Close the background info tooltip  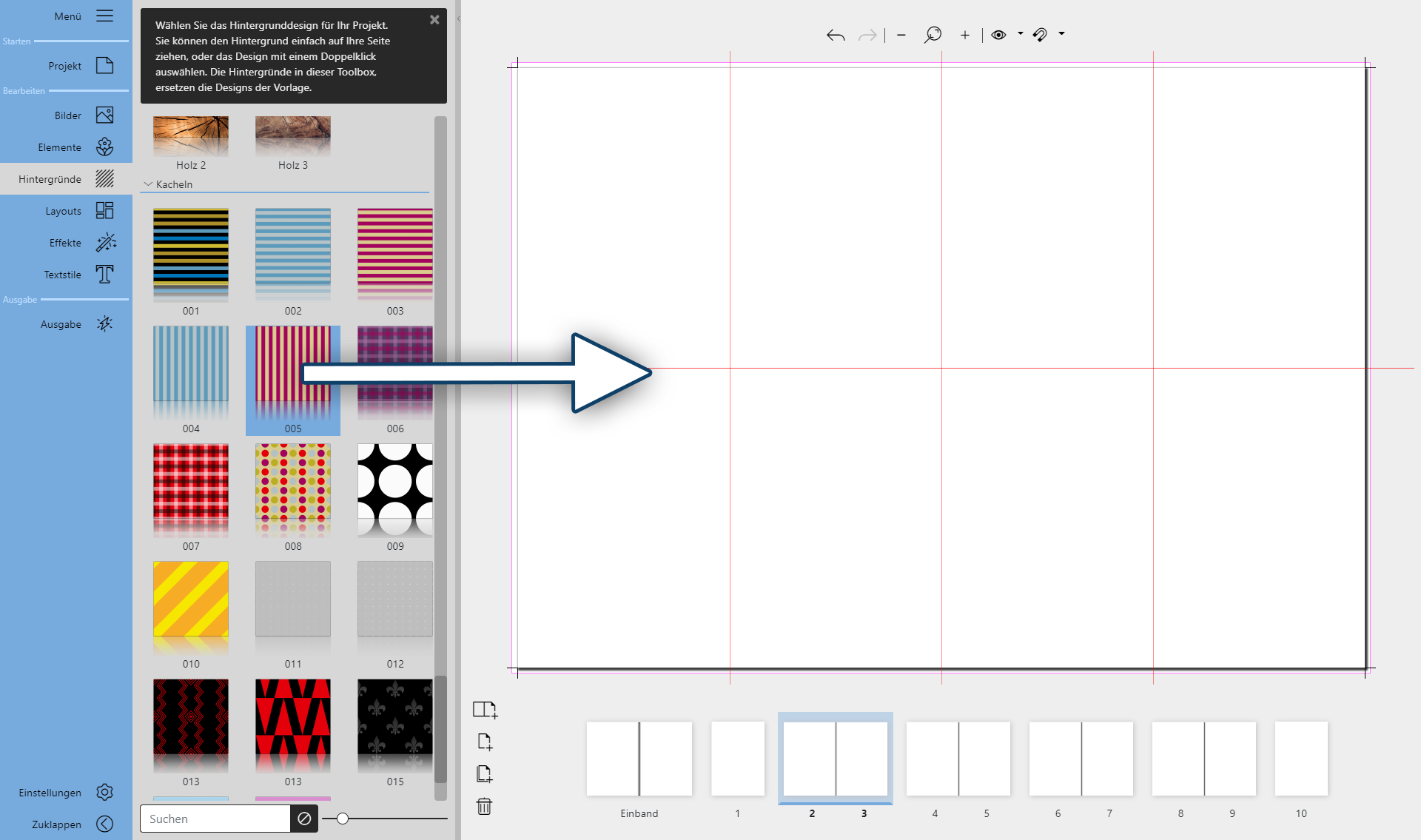click(434, 20)
